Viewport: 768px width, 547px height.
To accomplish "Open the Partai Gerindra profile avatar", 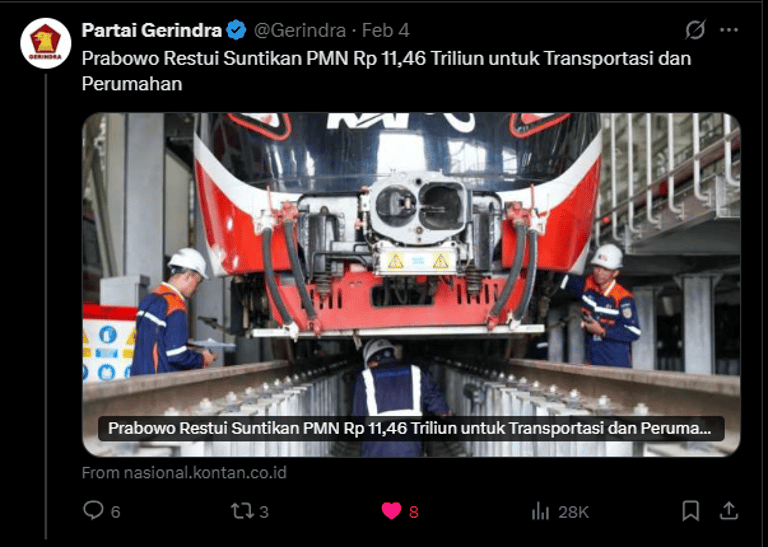I will 46,43.
